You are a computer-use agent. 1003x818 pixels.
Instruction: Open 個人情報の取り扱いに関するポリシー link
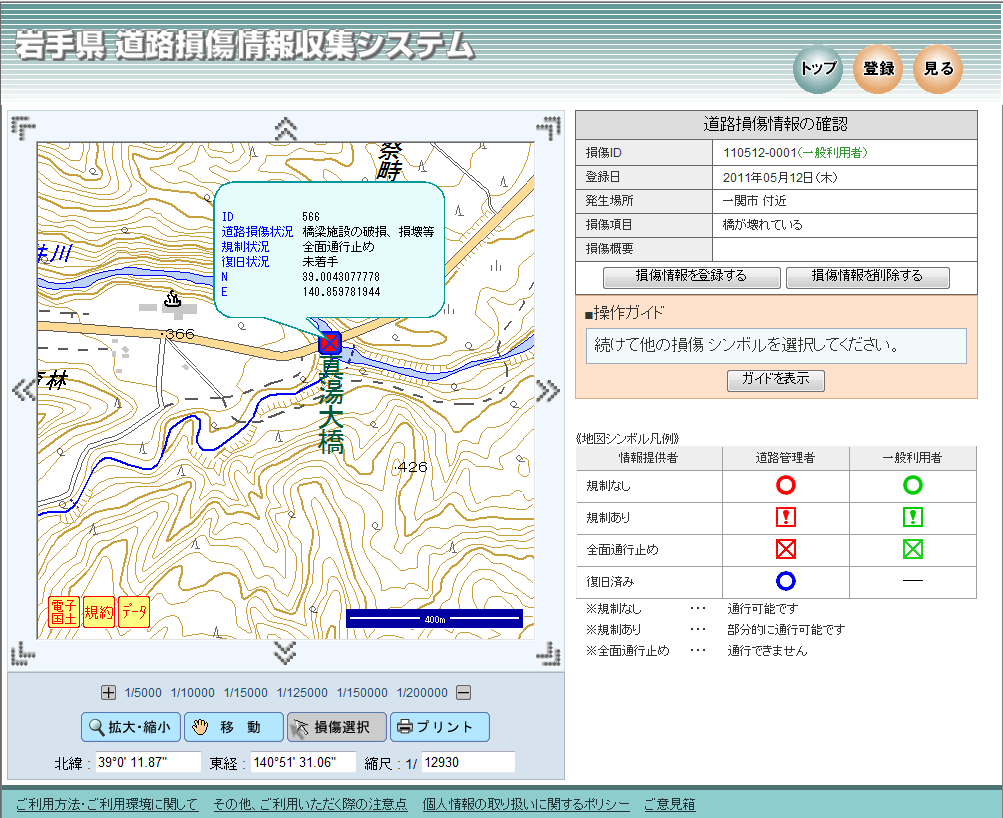coord(526,804)
